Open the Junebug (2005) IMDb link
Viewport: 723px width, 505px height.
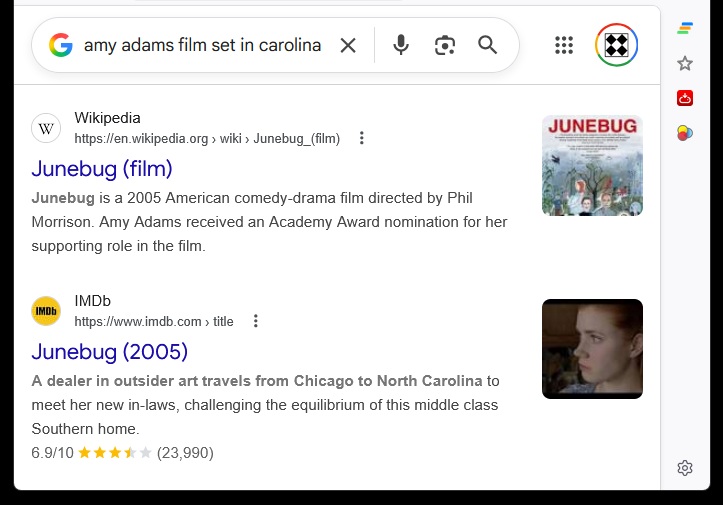(110, 351)
